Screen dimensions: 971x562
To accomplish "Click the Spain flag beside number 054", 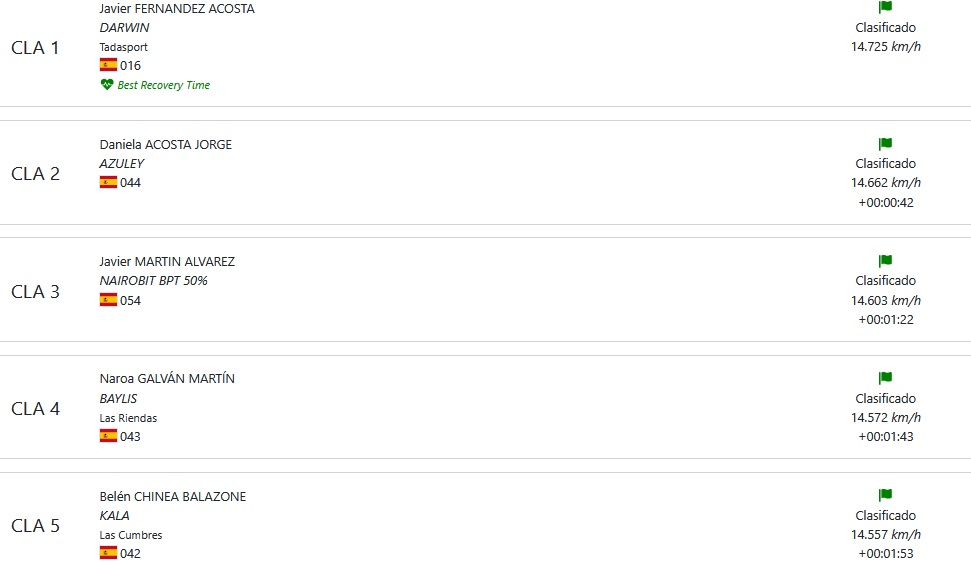I will (x=108, y=300).
